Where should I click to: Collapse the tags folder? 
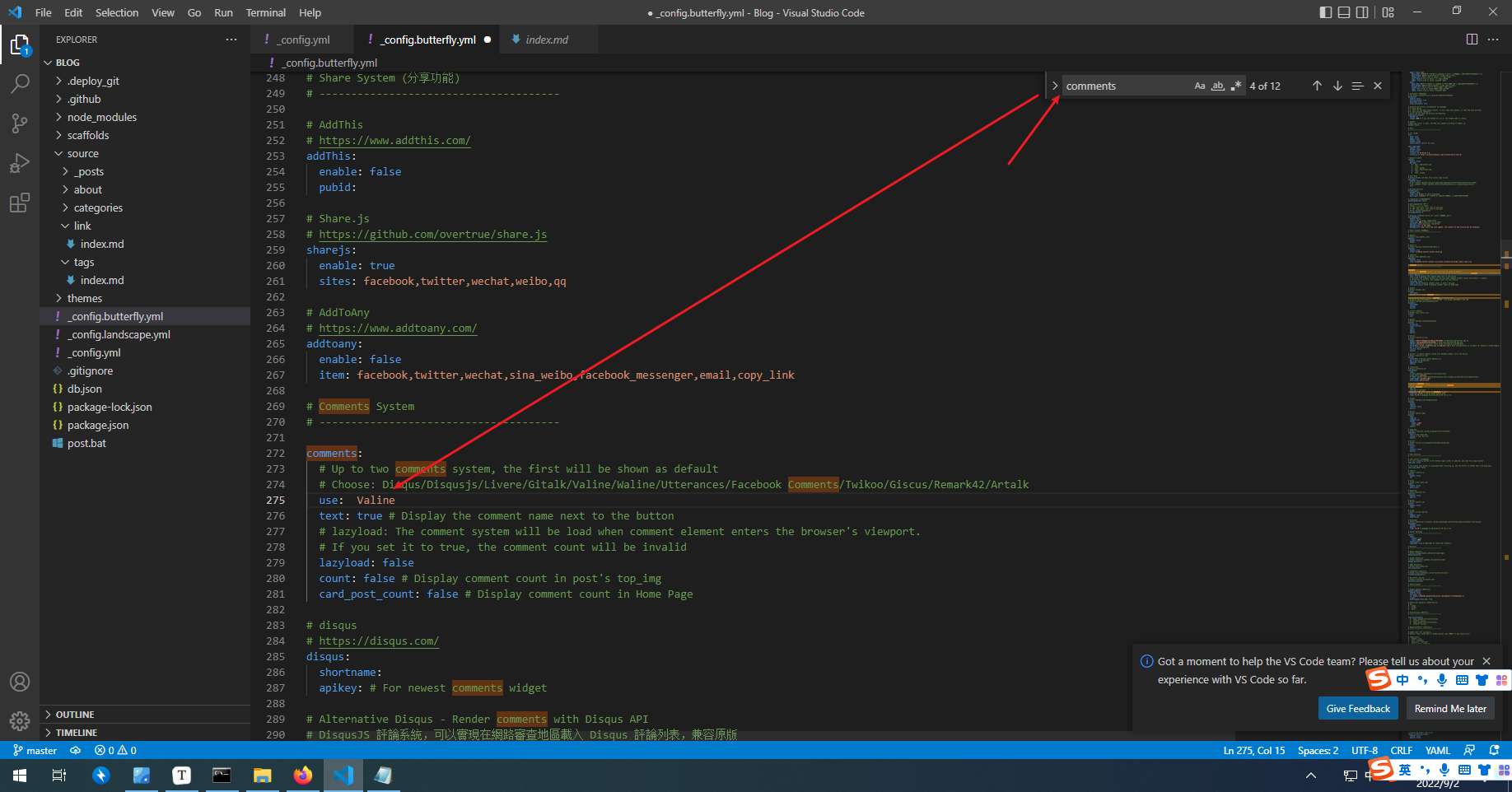[145, 262]
